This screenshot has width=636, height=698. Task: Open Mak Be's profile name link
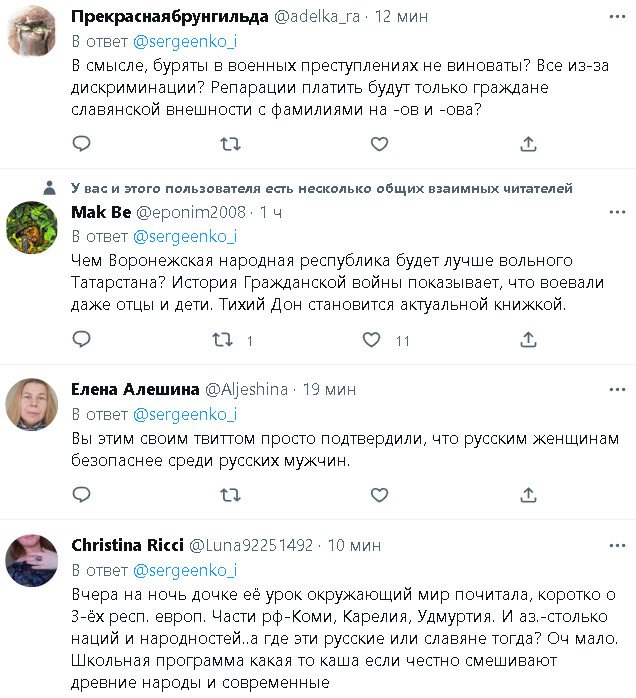tap(99, 212)
